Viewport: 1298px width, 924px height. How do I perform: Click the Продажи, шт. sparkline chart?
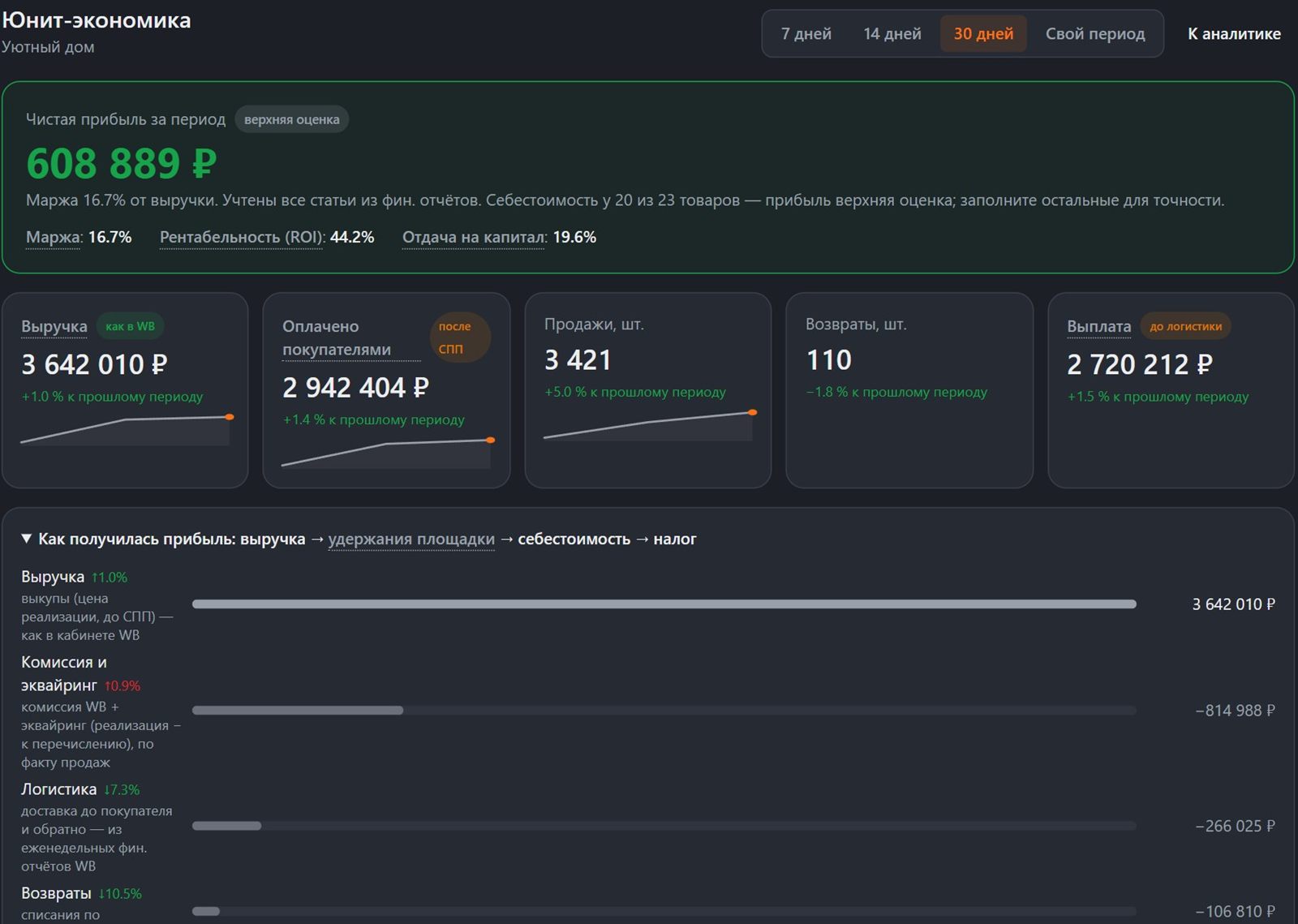(649, 425)
